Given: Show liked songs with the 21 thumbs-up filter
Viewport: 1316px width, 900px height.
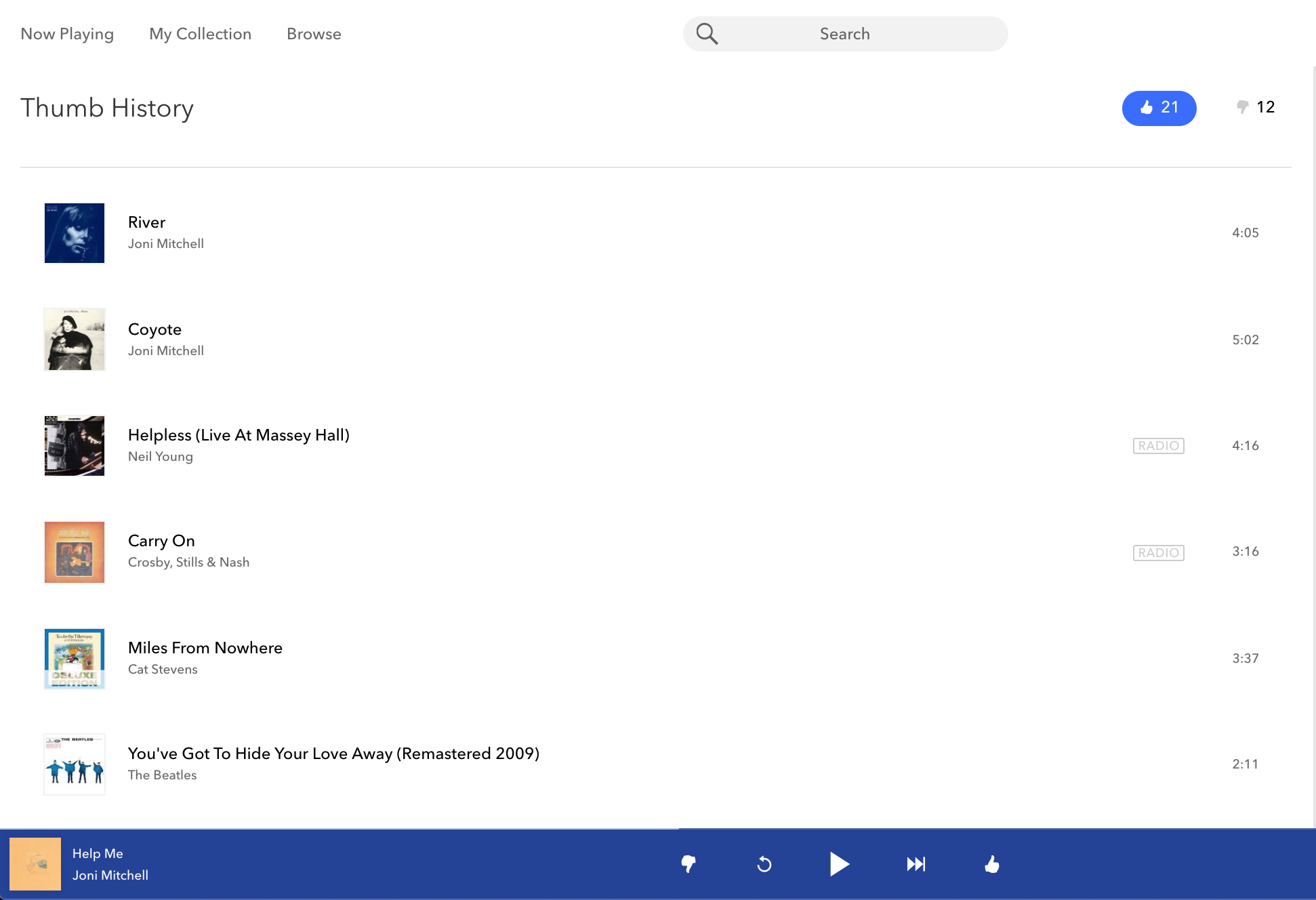Looking at the screenshot, I should (1159, 107).
